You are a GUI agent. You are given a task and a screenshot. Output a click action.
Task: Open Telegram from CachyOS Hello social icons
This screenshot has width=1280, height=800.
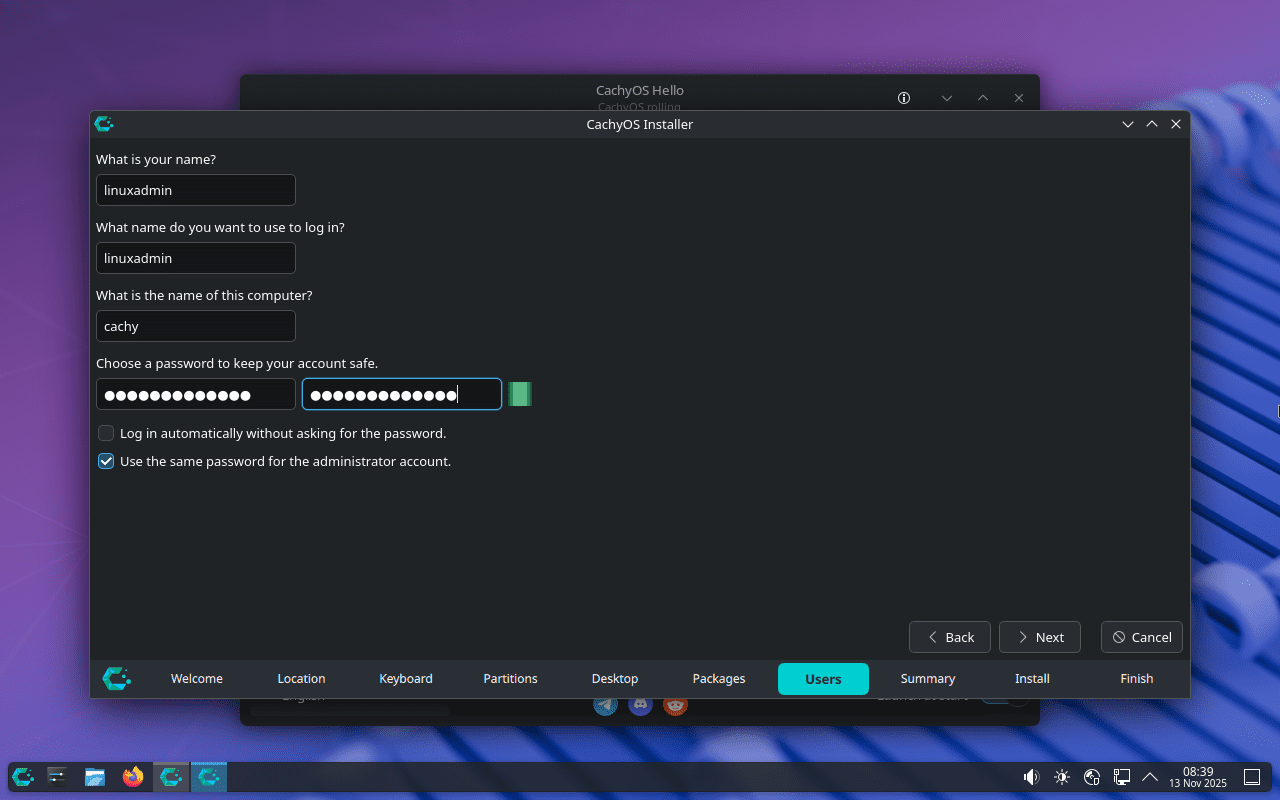tap(605, 705)
